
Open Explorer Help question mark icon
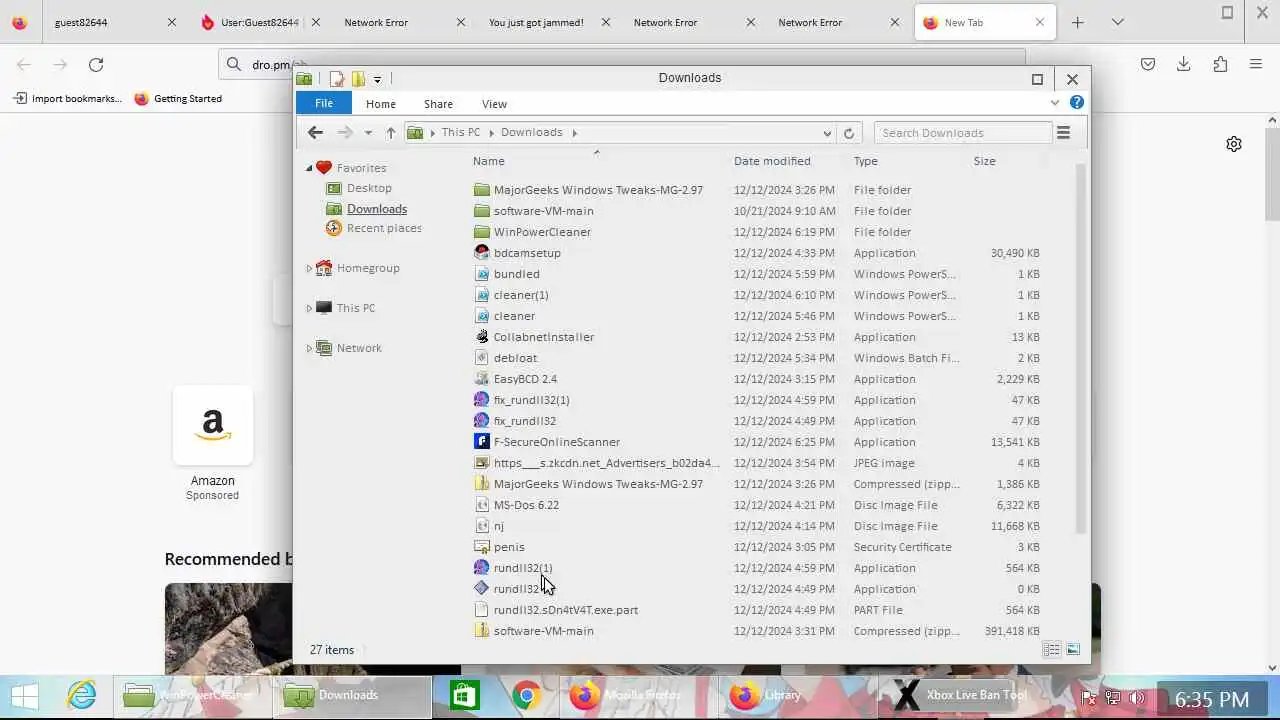(1077, 103)
